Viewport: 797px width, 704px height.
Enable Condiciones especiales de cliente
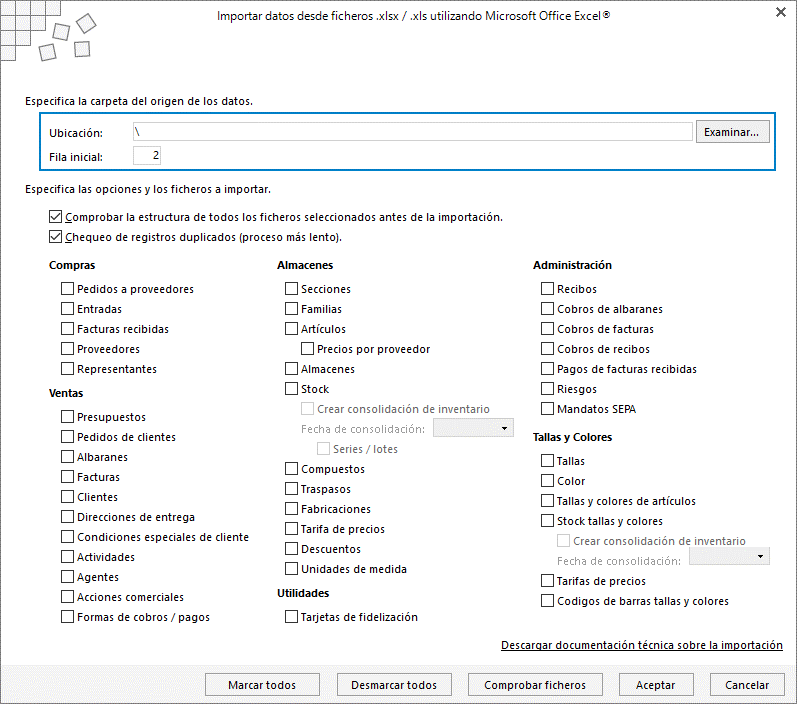pyautogui.click(x=68, y=537)
